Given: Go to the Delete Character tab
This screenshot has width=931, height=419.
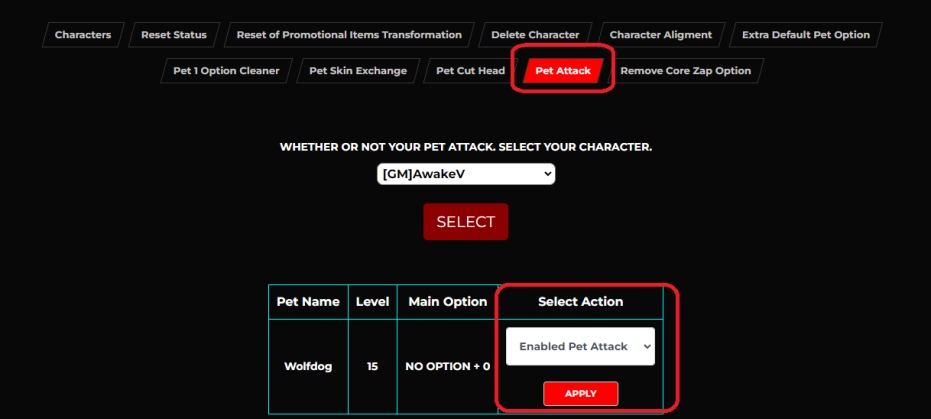Looking at the screenshot, I should click(x=535, y=34).
